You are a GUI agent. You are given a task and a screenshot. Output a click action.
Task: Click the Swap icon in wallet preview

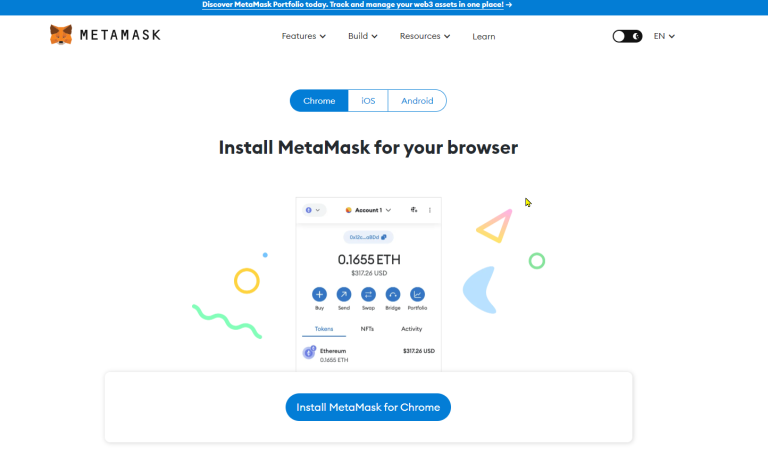(x=368, y=294)
